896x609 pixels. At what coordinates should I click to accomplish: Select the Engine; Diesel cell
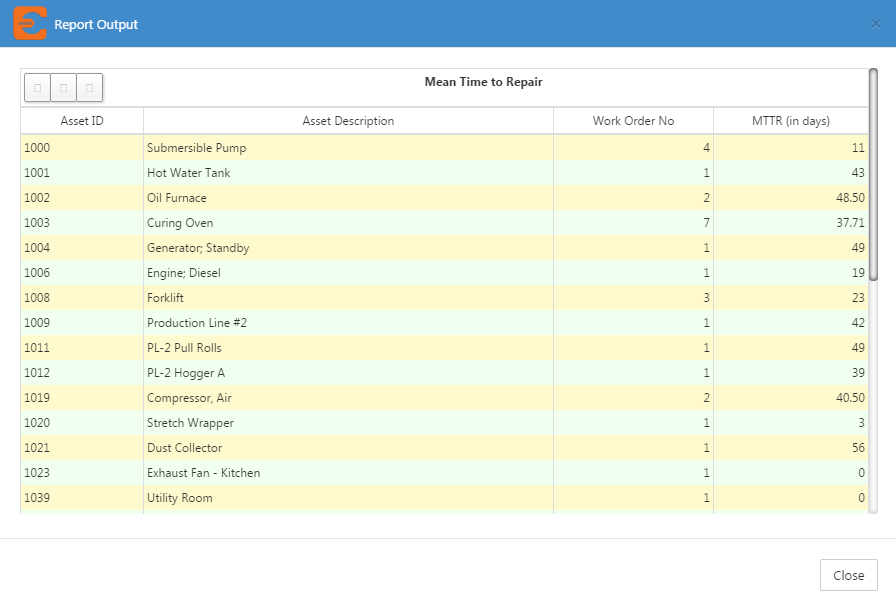348,273
